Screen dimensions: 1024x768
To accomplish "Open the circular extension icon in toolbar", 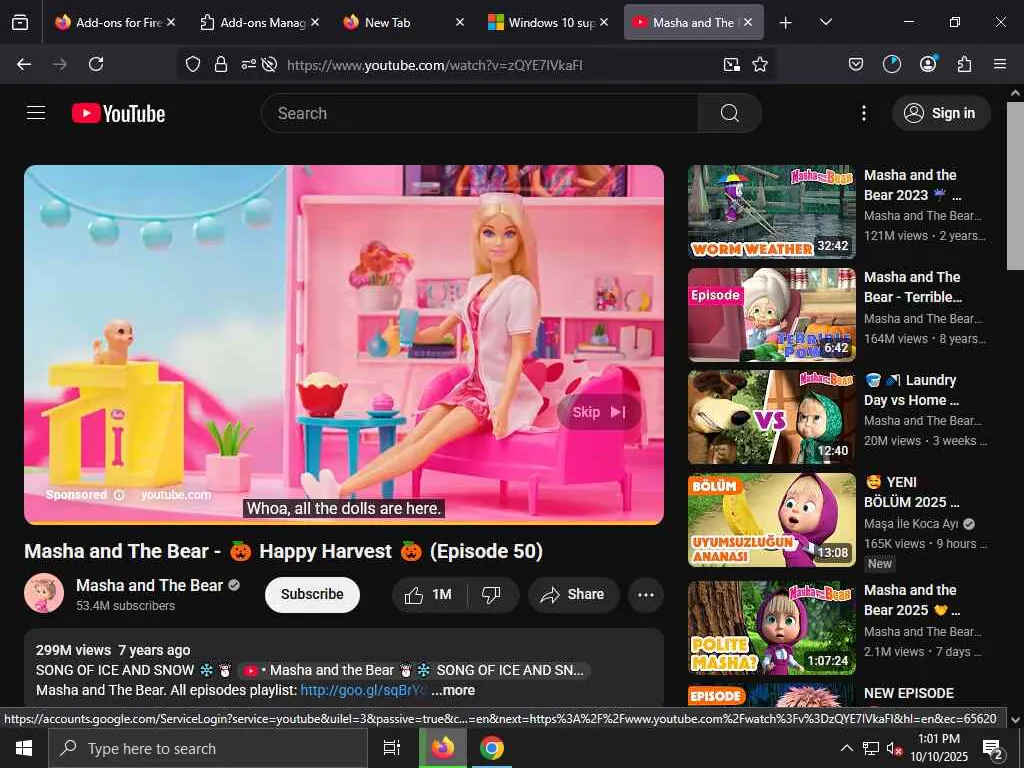I will [892, 64].
